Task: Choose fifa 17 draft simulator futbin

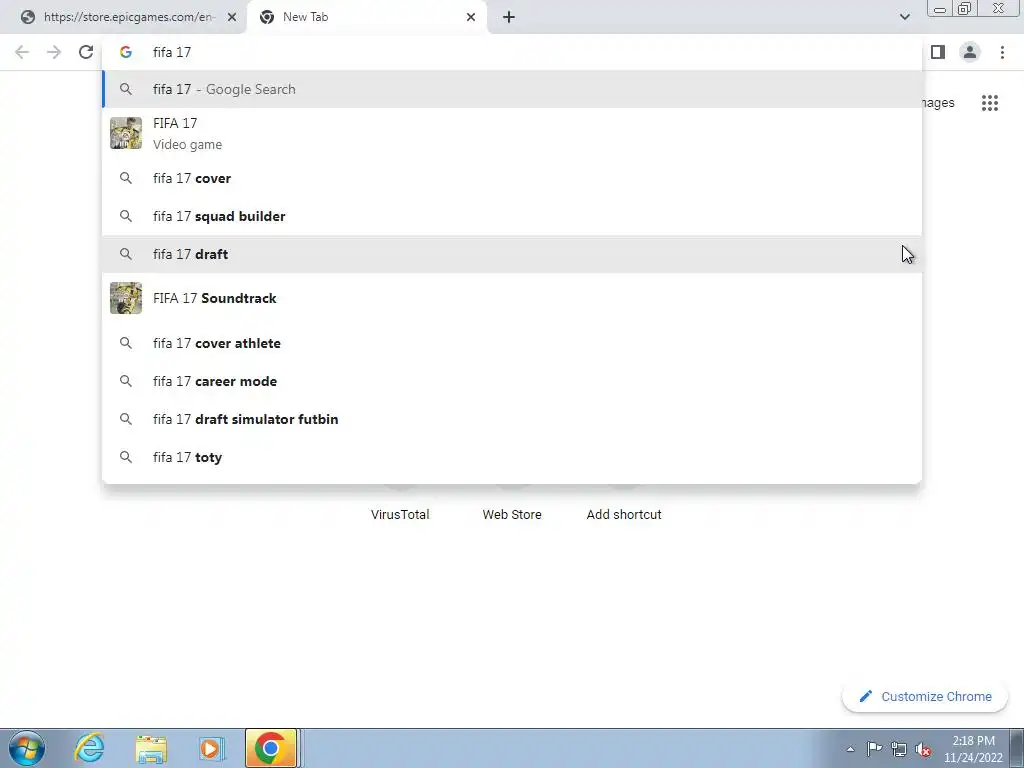Action: coord(512,419)
